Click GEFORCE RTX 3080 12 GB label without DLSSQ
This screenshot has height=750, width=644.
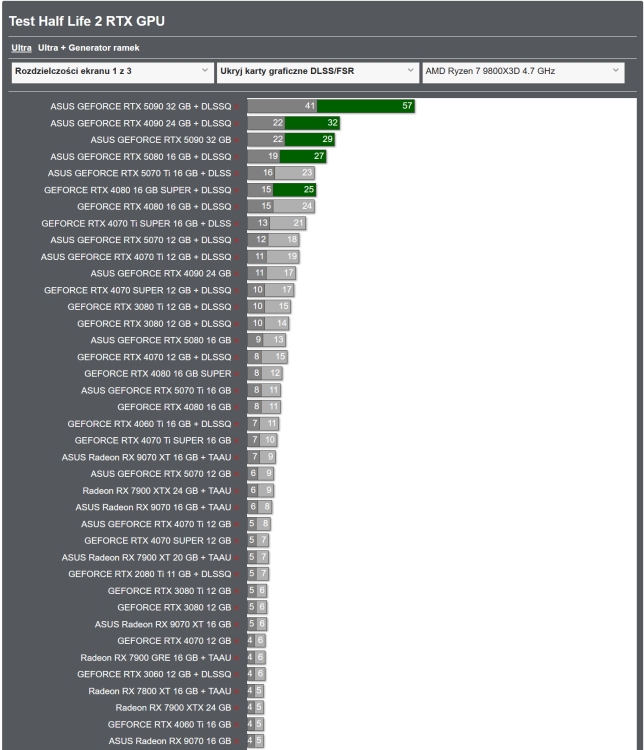pos(174,607)
